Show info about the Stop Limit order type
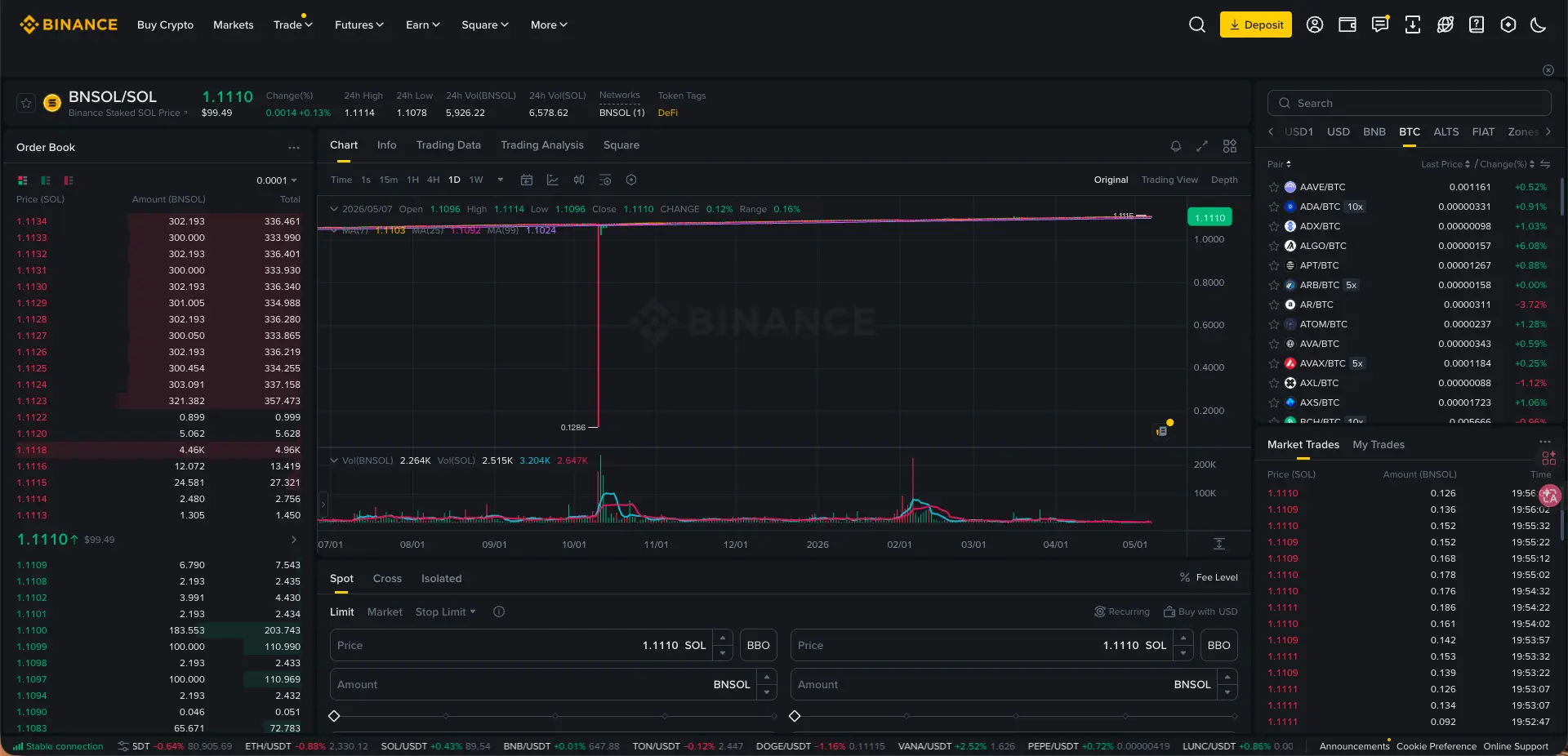This screenshot has height=756, width=1568. tap(499, 611)
